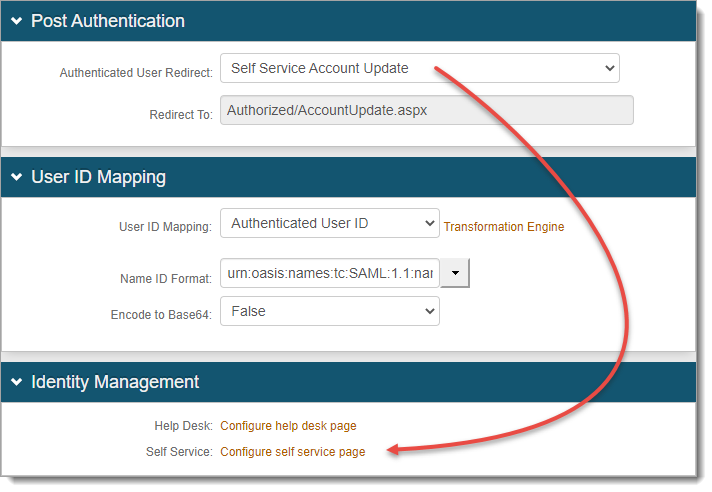Click the "Encode to Base64:" field label
This screenshot has height=492, width=712.
[161, 315]
